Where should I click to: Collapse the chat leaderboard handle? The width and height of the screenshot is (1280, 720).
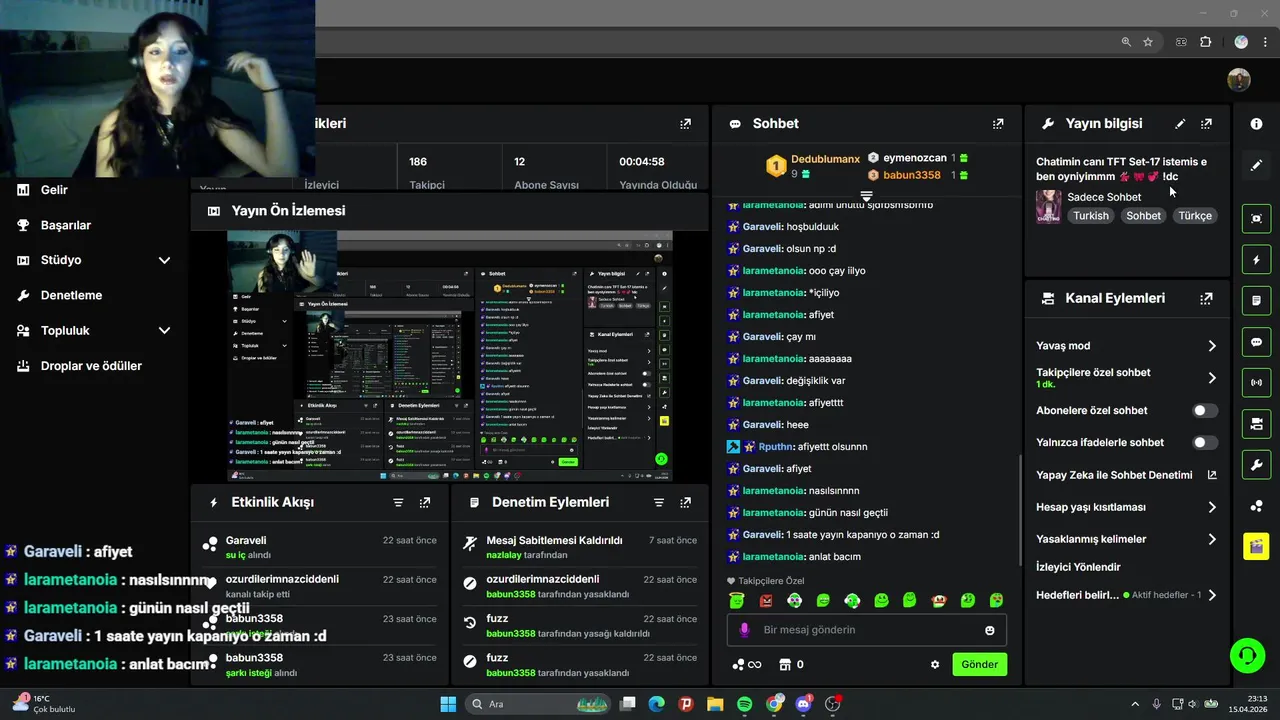point(866,196)
